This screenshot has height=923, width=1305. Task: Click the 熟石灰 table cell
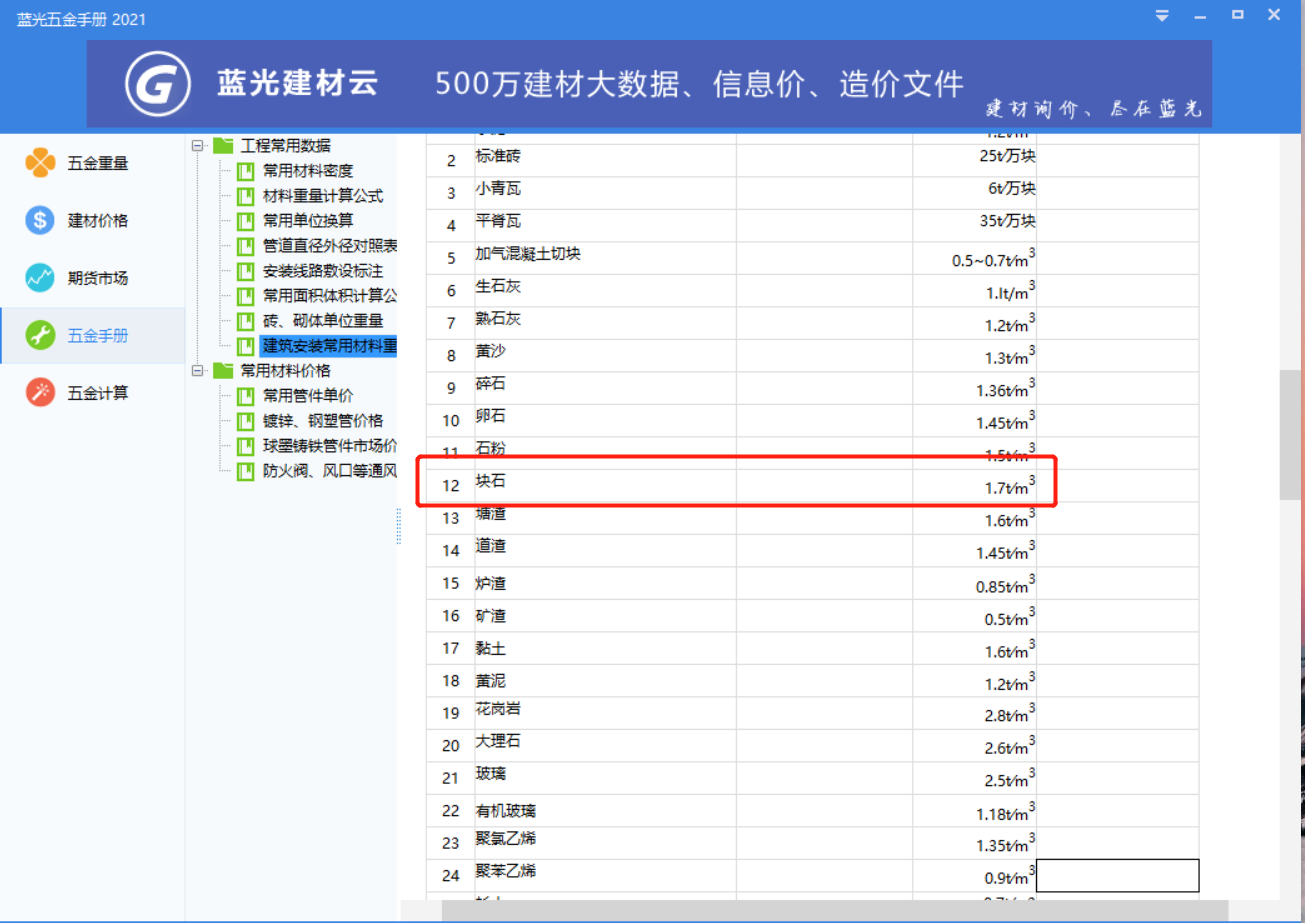tap(606, 322)
